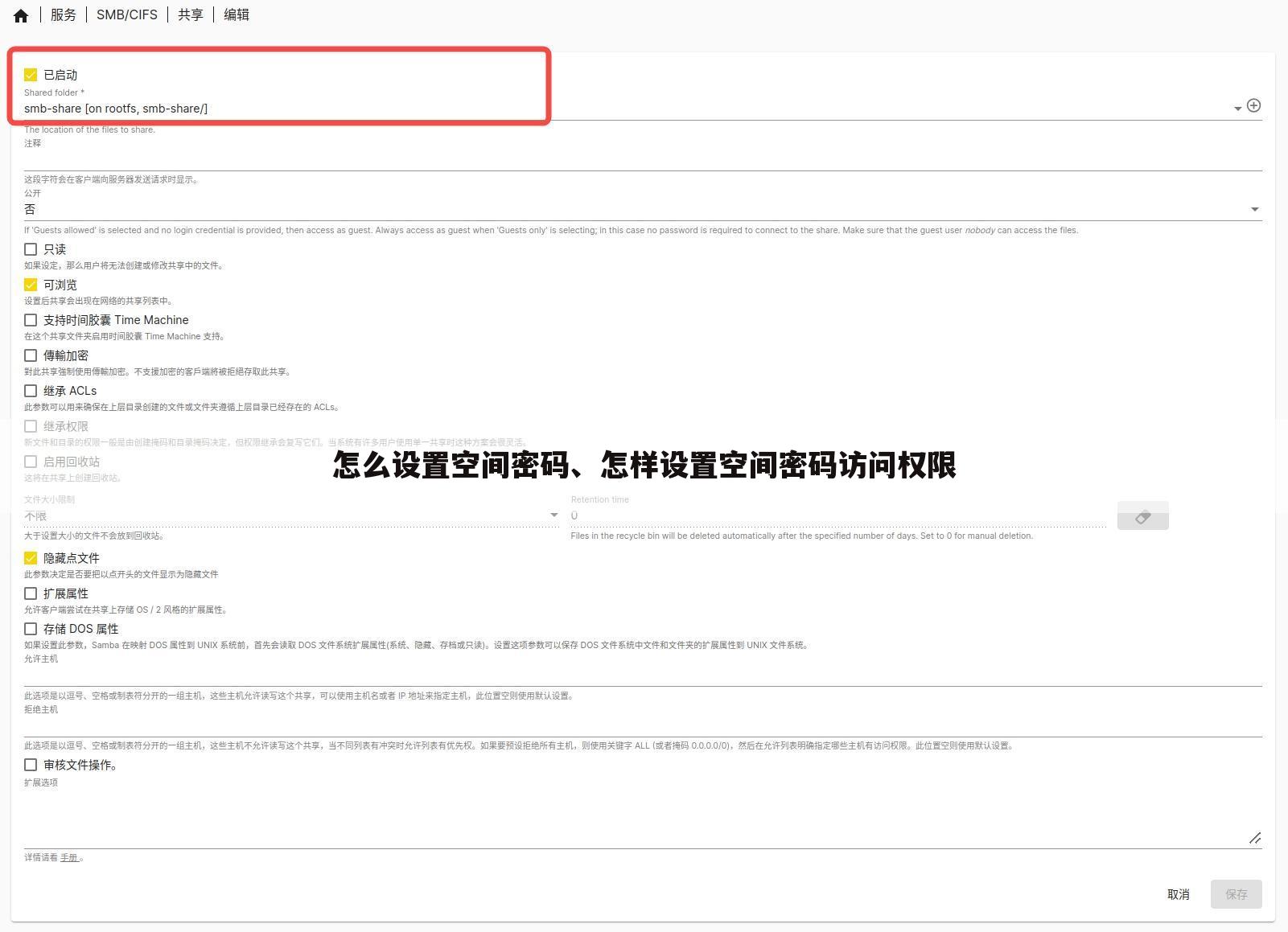Tick the 继承 ACLs checkbox
Image resolution: width=1288 pixels, height=932 pixels.
(31, 391)
